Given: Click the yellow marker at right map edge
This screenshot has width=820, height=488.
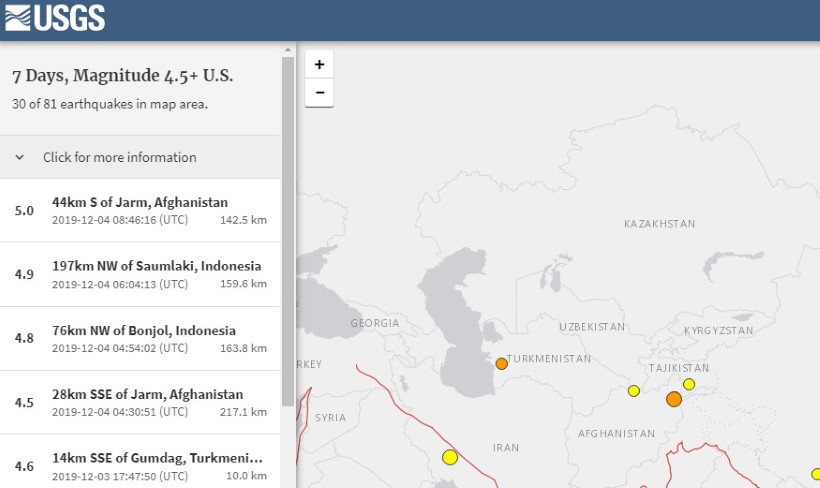Looking at the screenshot, I should tap(816, 474).
